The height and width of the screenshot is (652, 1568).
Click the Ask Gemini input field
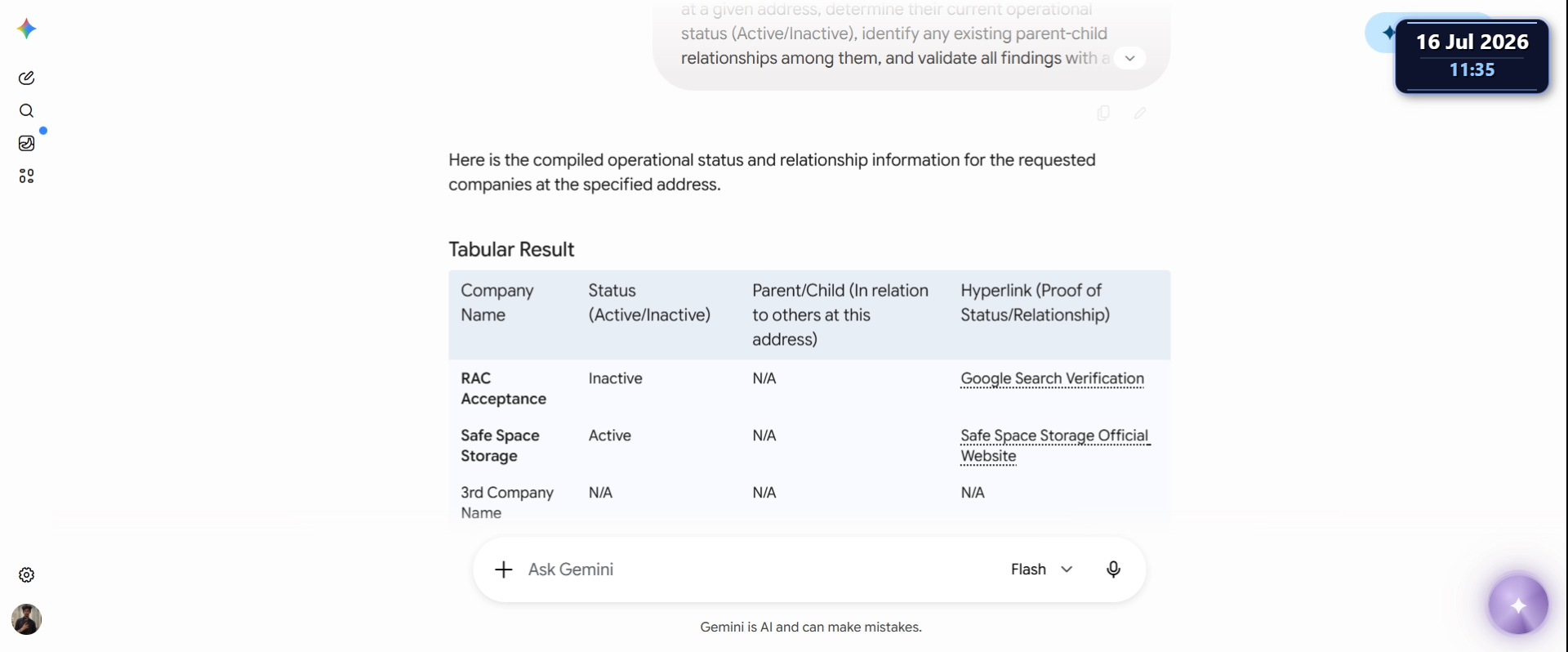click(759, 569)
